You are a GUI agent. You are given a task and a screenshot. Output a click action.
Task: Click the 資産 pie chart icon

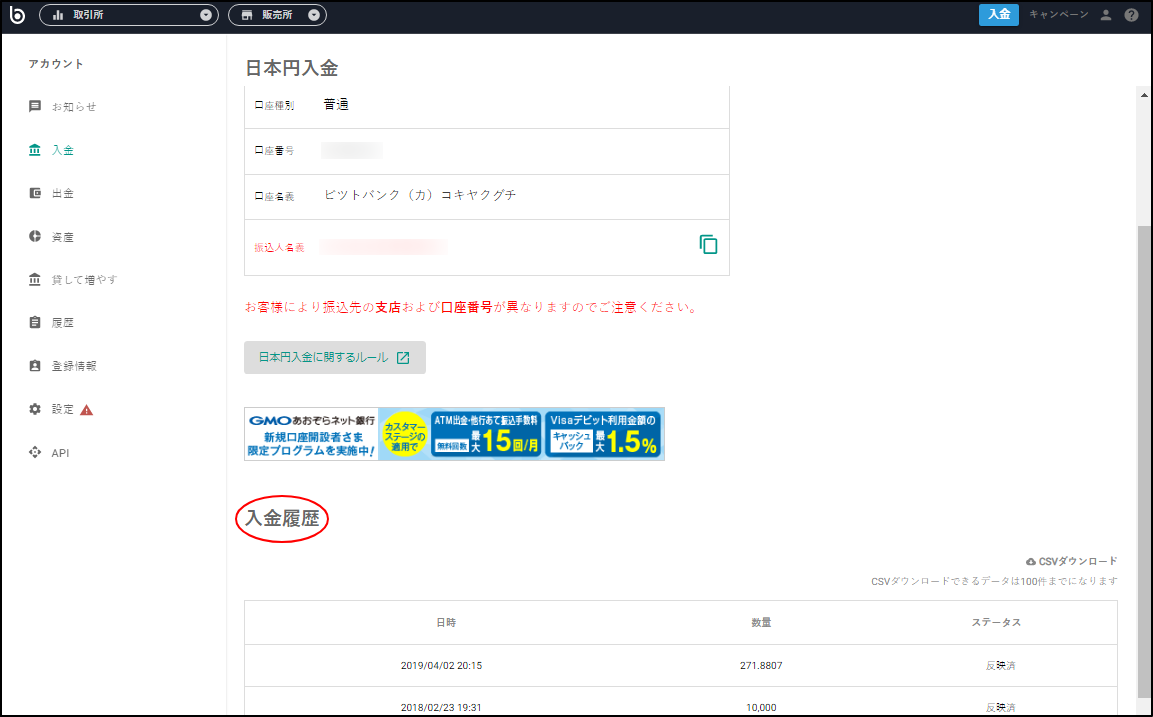(35, 237)
